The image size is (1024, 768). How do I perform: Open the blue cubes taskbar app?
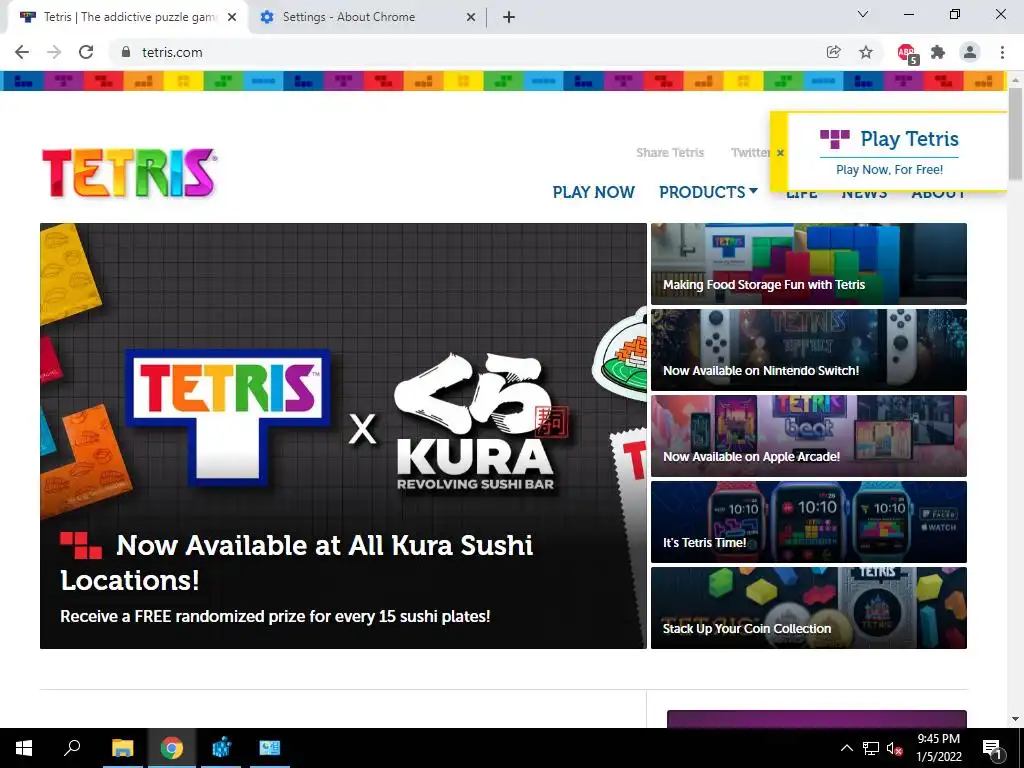point(221,748)
